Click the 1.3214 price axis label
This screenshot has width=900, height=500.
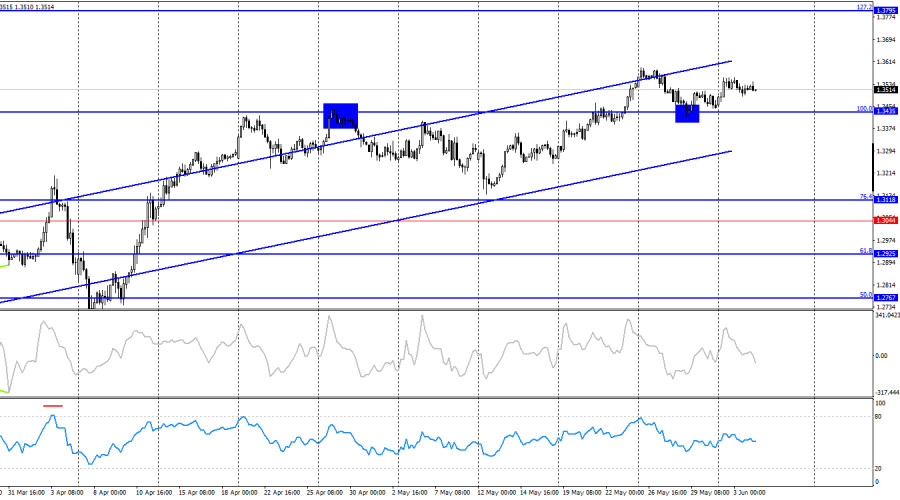tap(887, 173)
